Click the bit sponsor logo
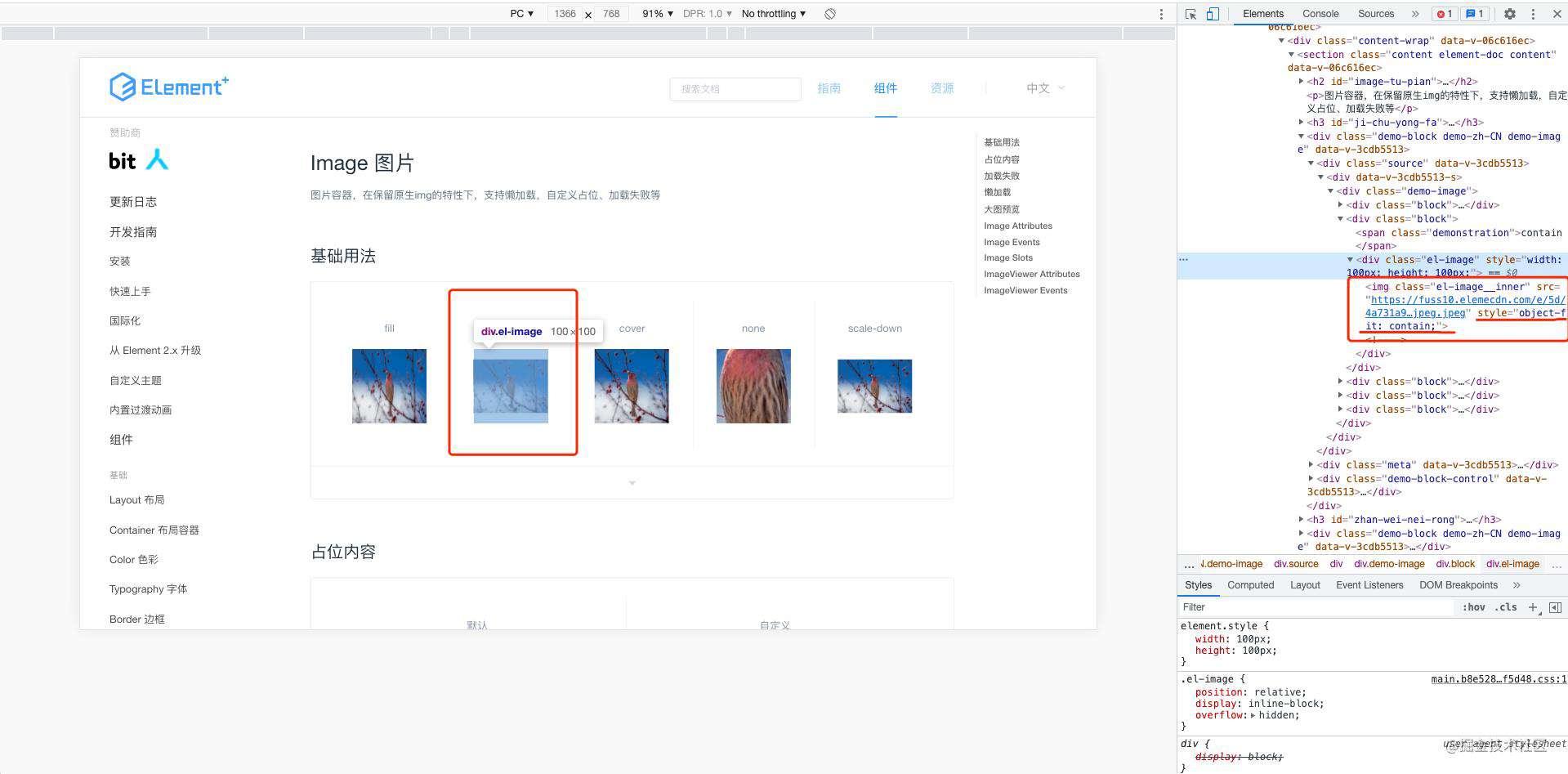The image size is (1568, 774). (x=139, y=160)
